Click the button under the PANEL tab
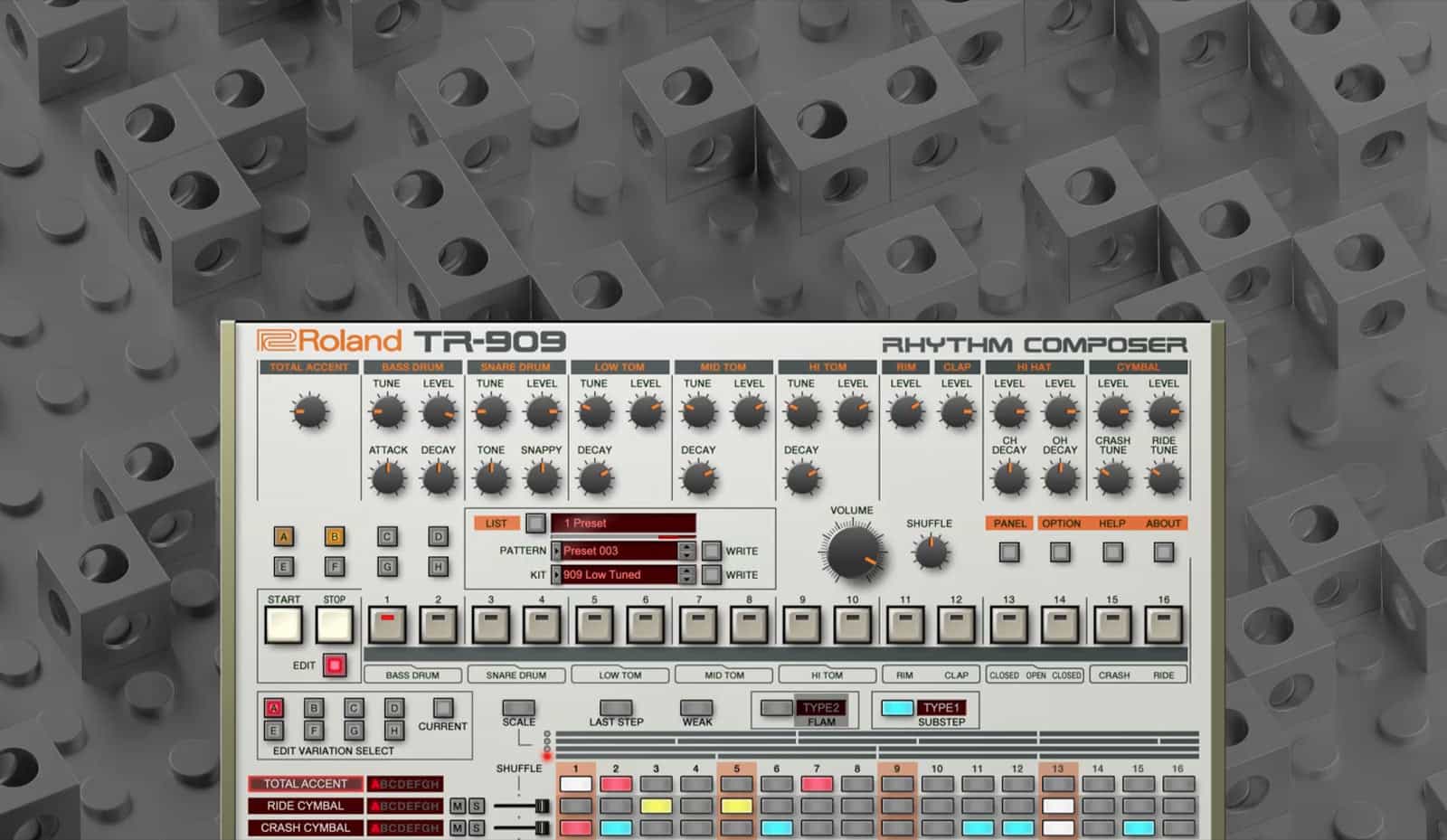The height and width of the screenshot is (840, 1447). point(1009,552)
